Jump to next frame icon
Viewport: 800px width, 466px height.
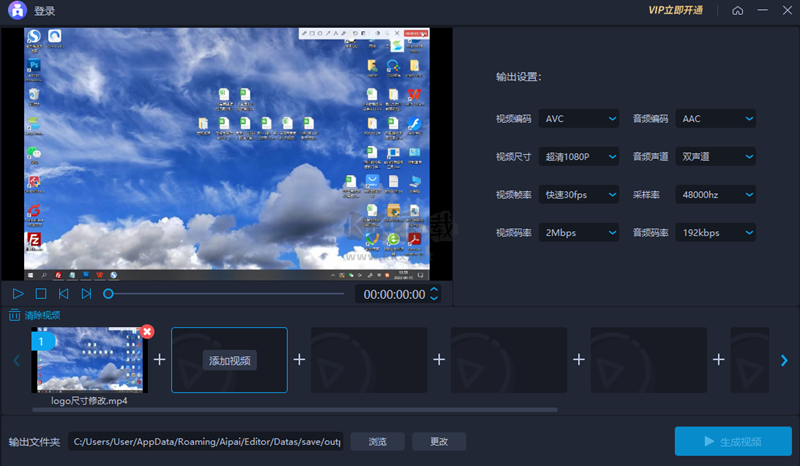coord(86,294)
